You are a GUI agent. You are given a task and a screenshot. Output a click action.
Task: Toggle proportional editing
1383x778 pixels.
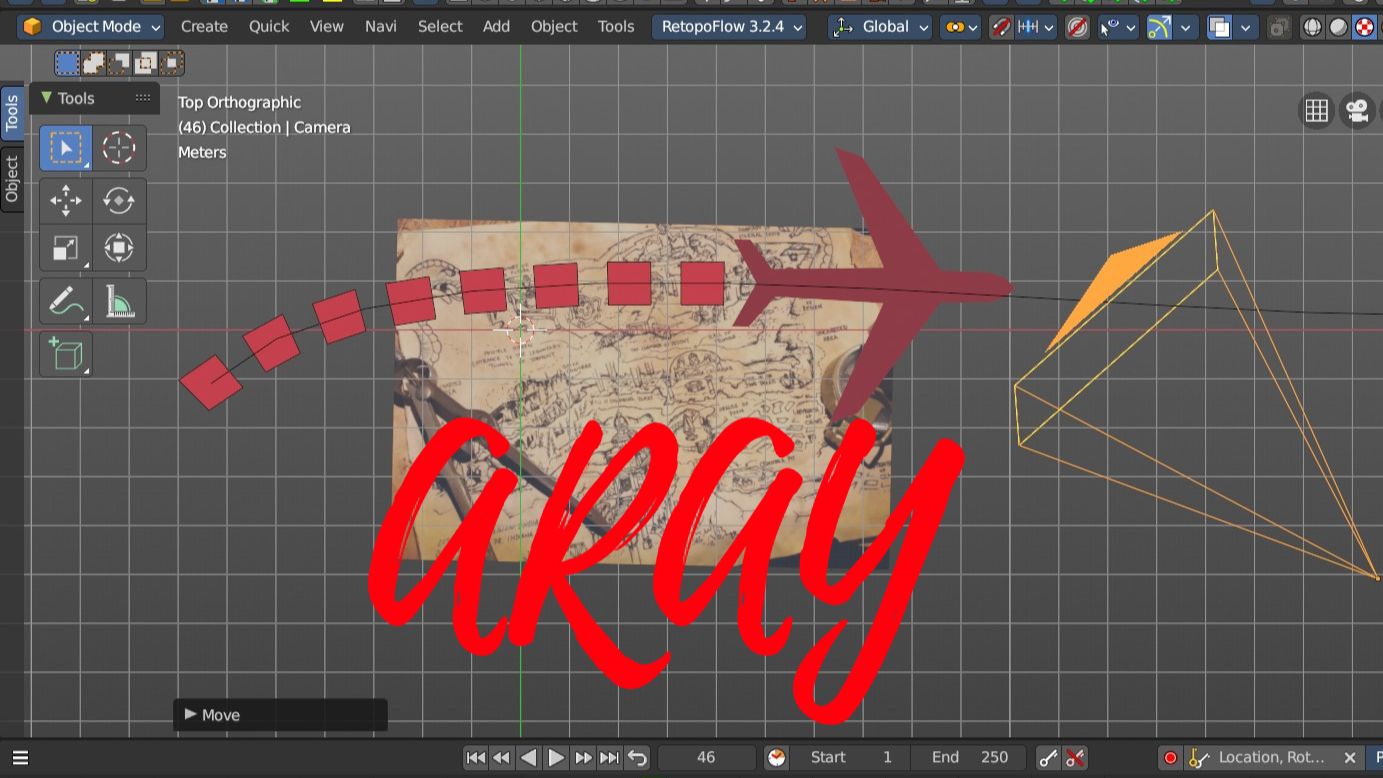coord(1077,27)
